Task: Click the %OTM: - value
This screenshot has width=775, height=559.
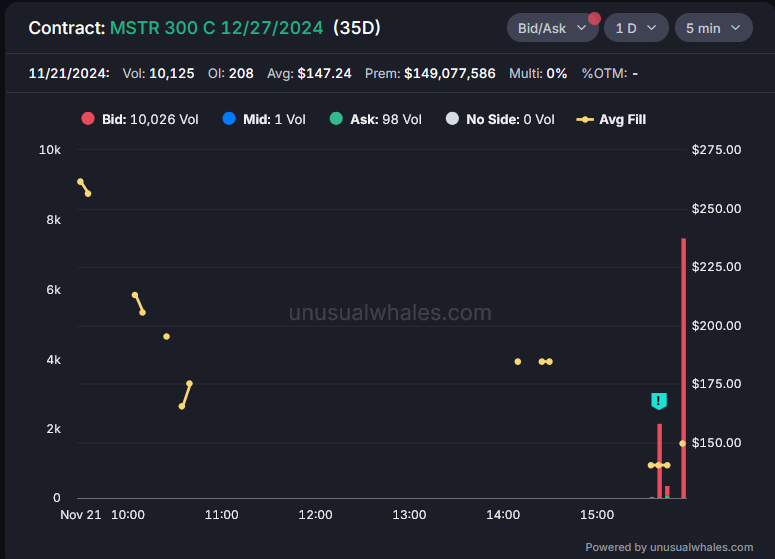Action: pyautogui.click(x=610, y=74)
